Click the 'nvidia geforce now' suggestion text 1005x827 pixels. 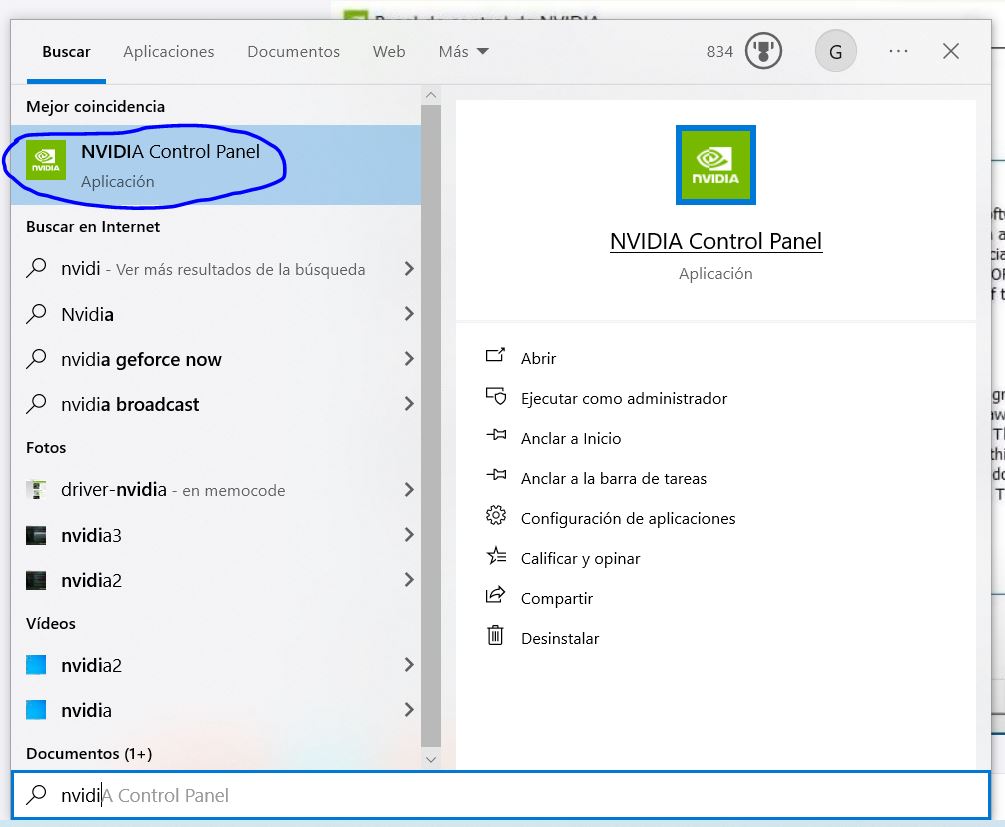tap(141, 360)
